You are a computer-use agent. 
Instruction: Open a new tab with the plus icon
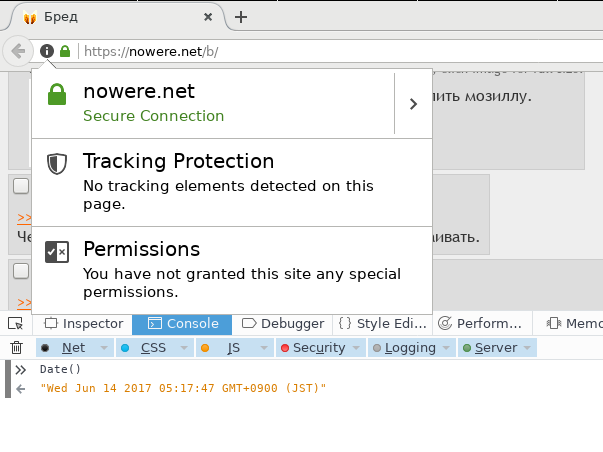coord(241,17)
